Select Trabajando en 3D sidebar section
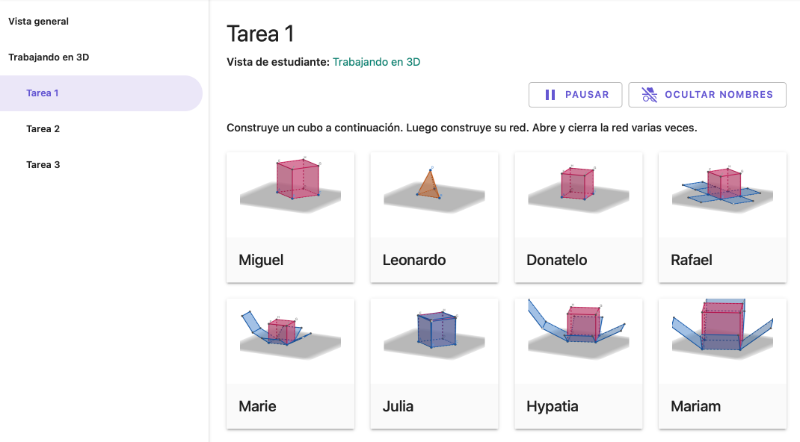Image resolution: width=800 pixels, height=442 pixels. pos(48,57)
